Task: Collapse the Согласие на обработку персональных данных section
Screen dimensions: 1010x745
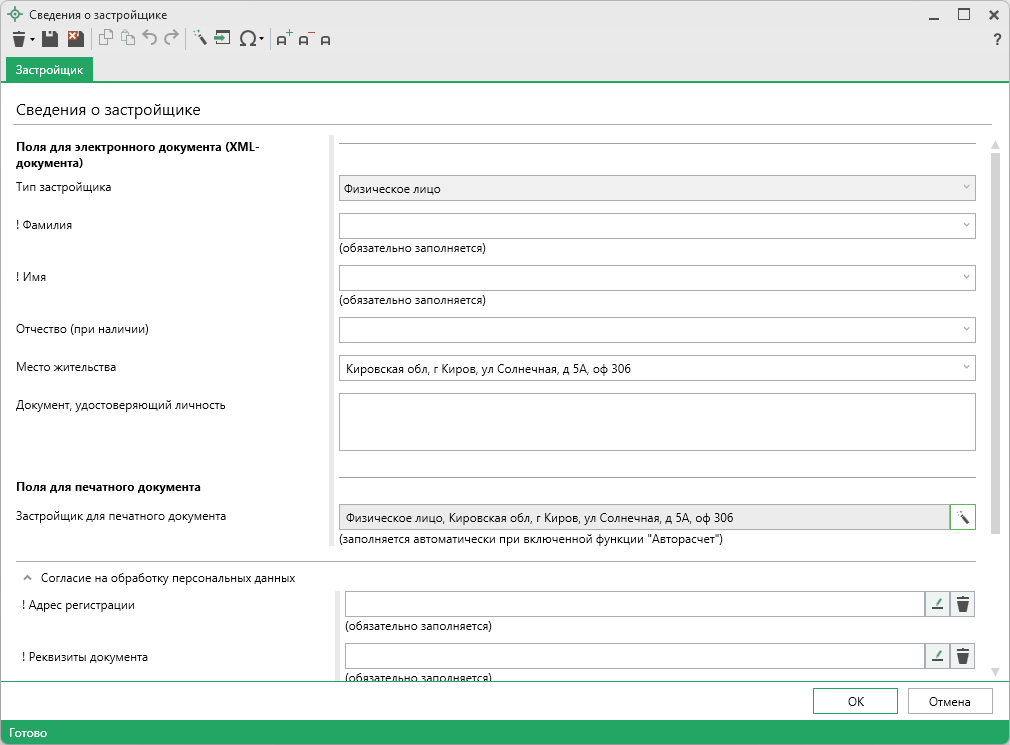Action: [27, 578]
